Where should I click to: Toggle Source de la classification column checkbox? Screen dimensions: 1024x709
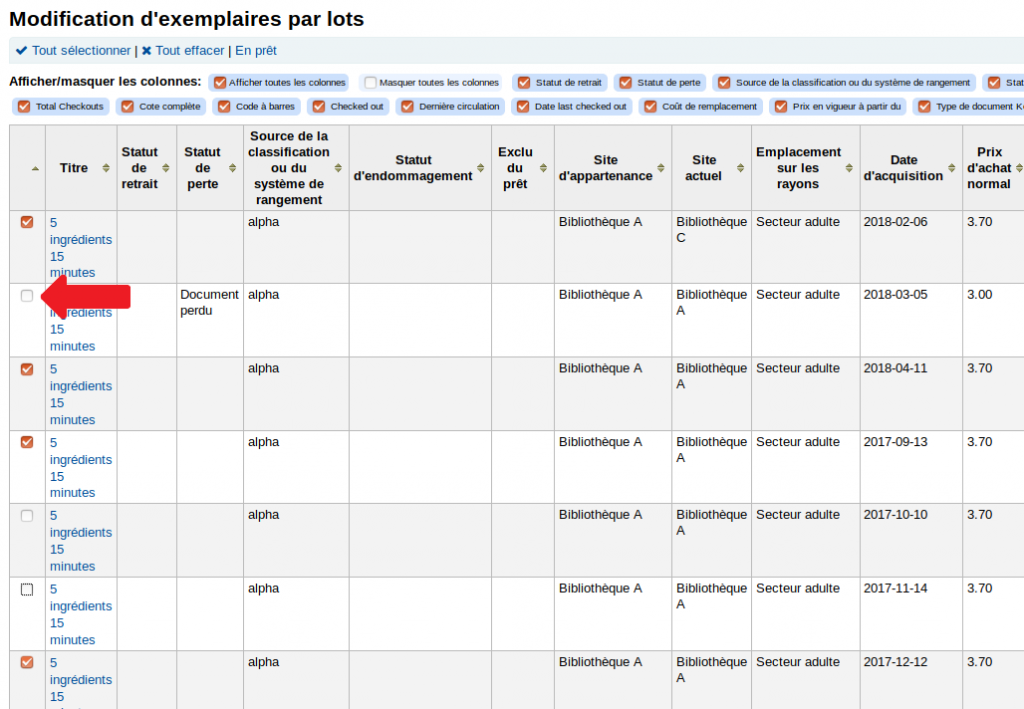tap(724, 82)
